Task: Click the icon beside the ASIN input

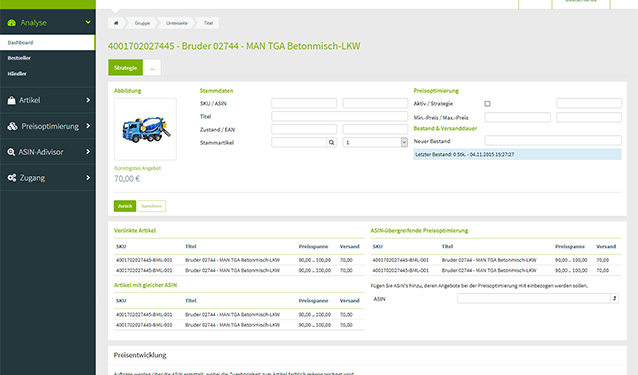Action: click(614, 299)
